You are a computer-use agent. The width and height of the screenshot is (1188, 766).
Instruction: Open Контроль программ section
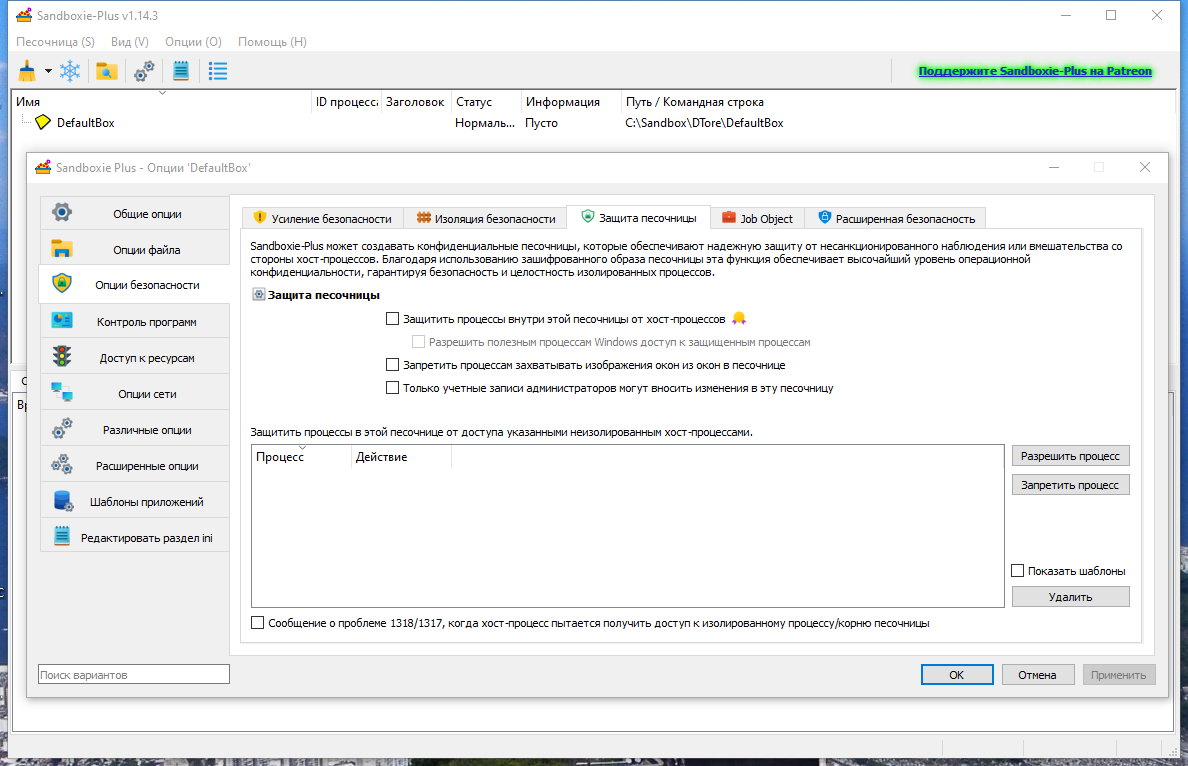coord(135,321)
